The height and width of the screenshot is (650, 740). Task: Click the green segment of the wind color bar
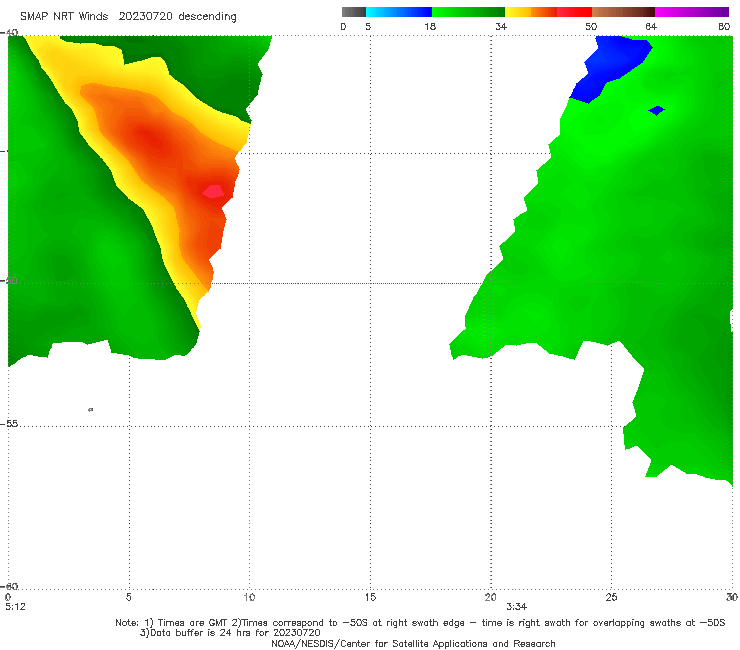pos(468,12)
